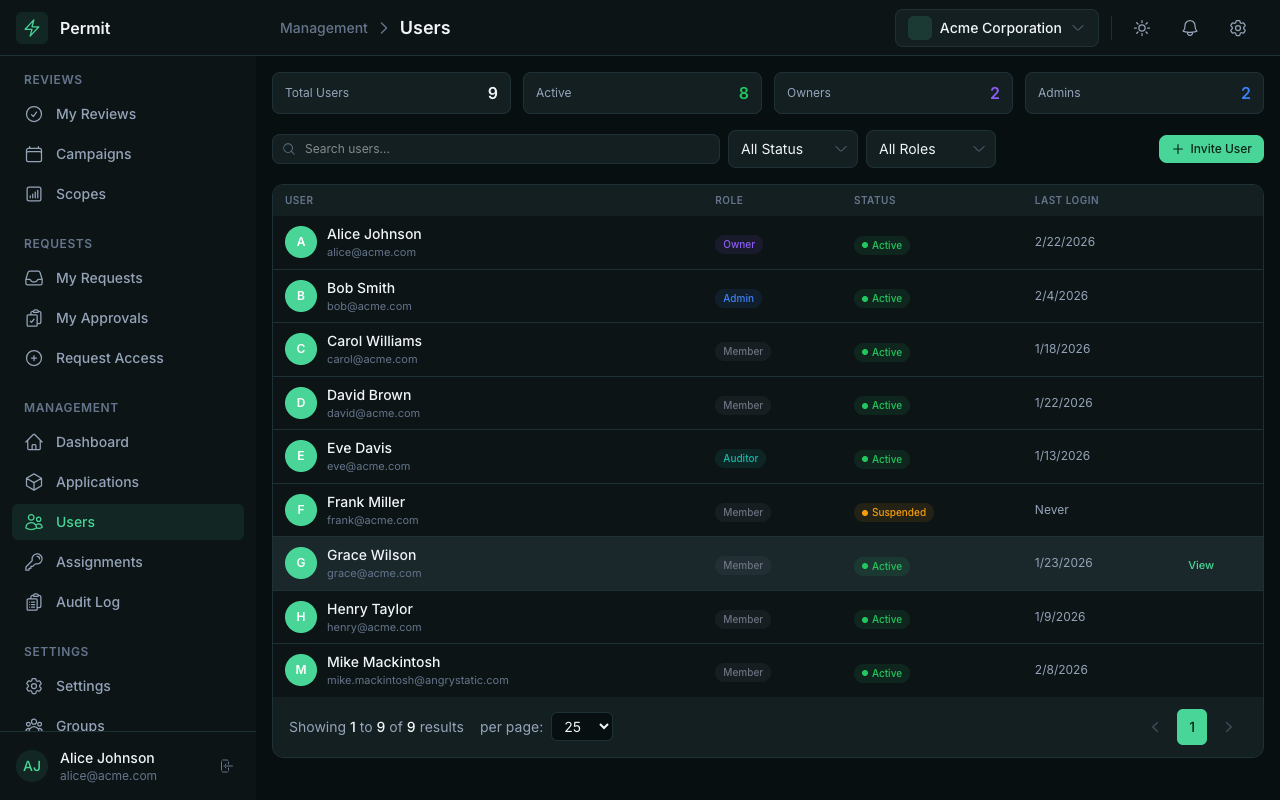Open the All Roles filter dropdown
Screen dimensions: 1280x800
pos(930,149)
